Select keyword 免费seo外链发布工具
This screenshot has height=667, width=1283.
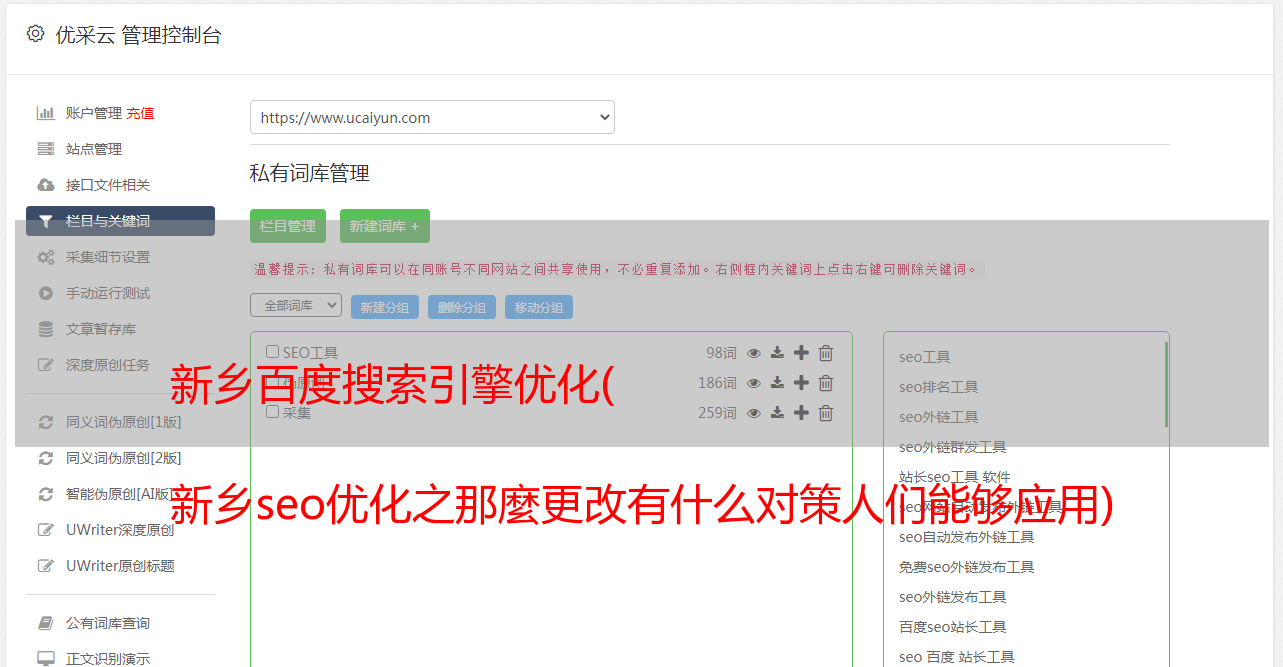point(966,567)
